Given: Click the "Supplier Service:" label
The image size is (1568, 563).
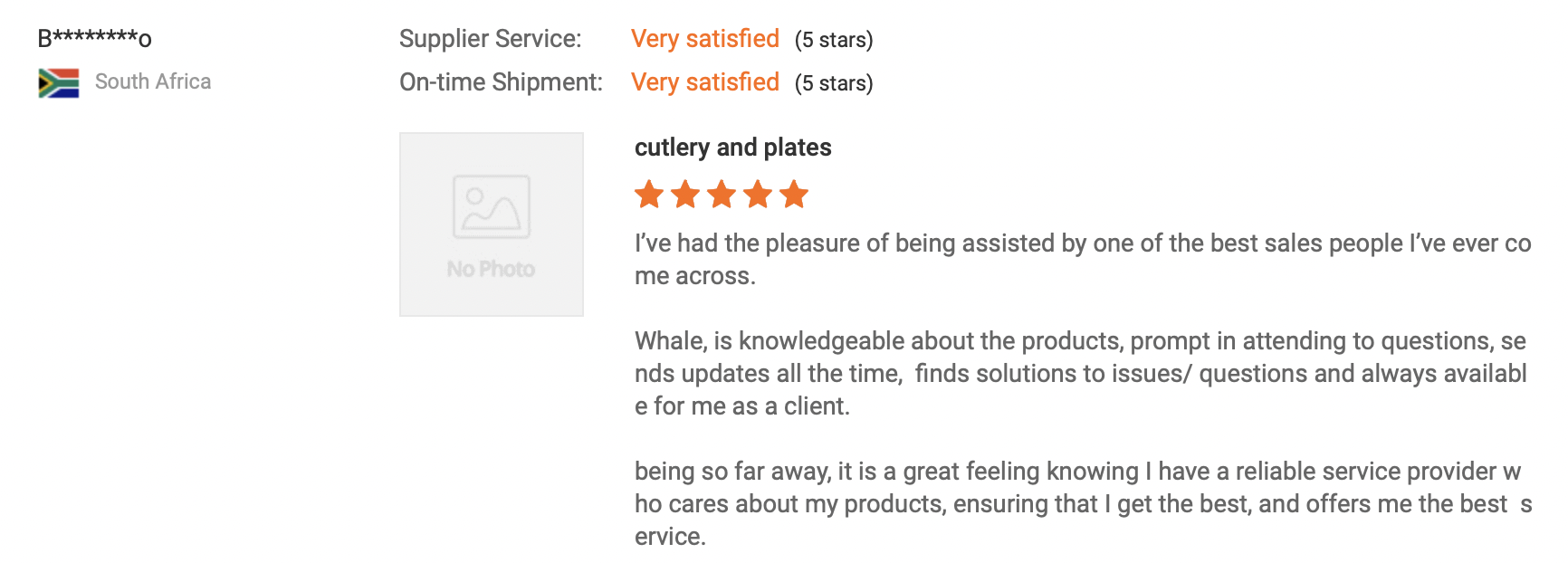Looking at the screenshot, I should click(x=490, y=39).
